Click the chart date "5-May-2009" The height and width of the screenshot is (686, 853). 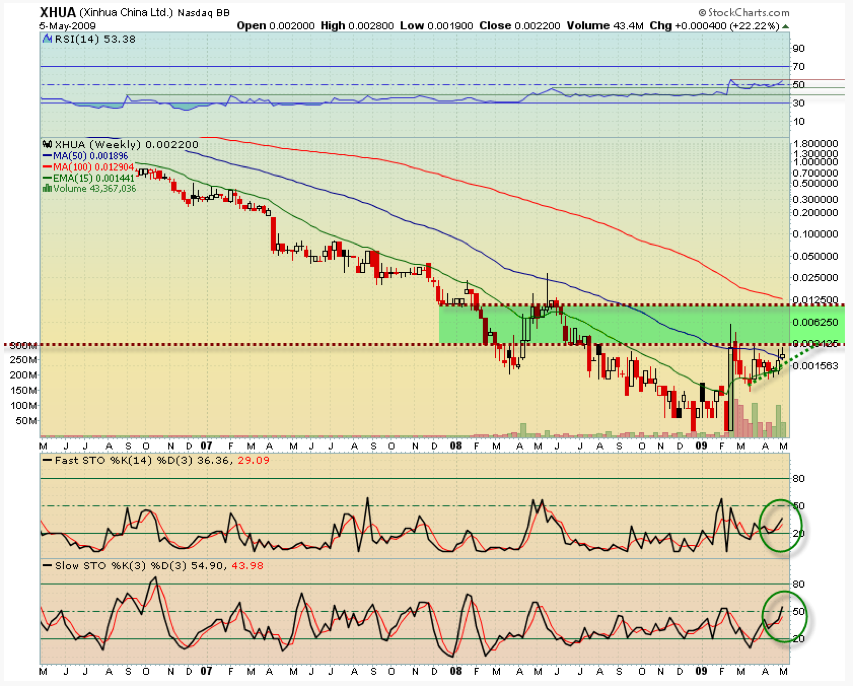pos(67,26)
